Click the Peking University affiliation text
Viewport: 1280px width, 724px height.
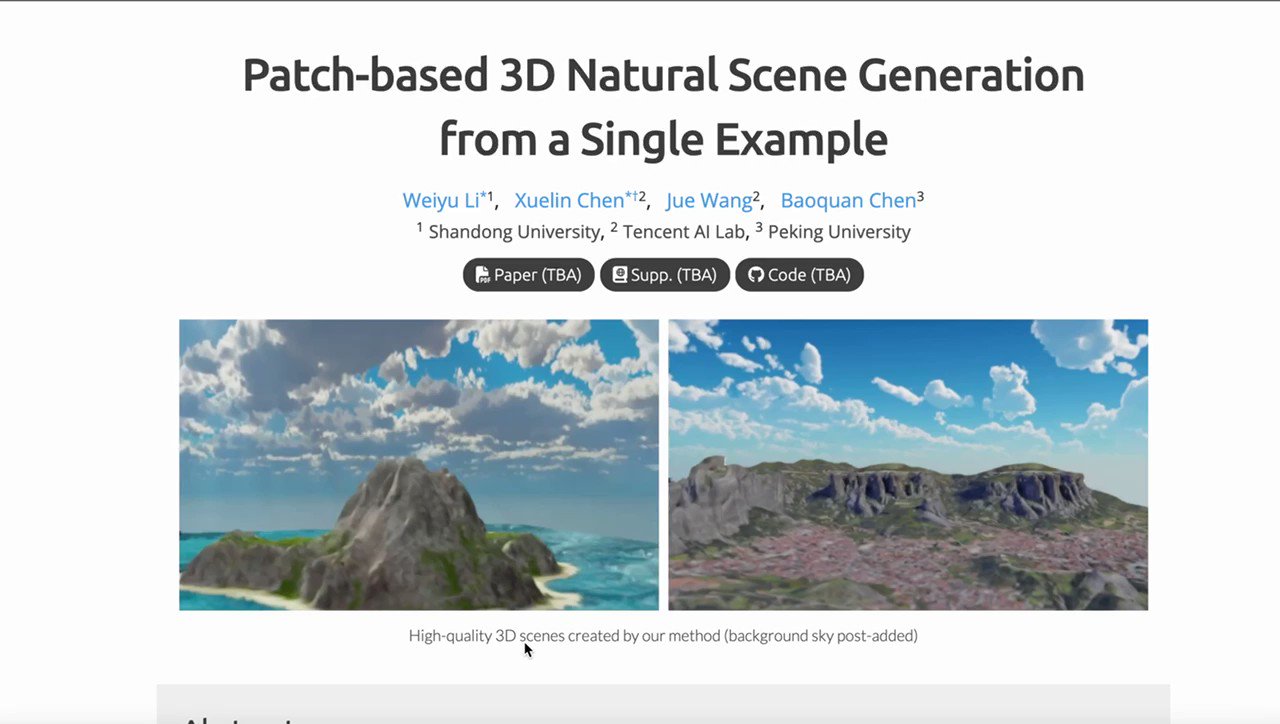(x=839, y=231)
